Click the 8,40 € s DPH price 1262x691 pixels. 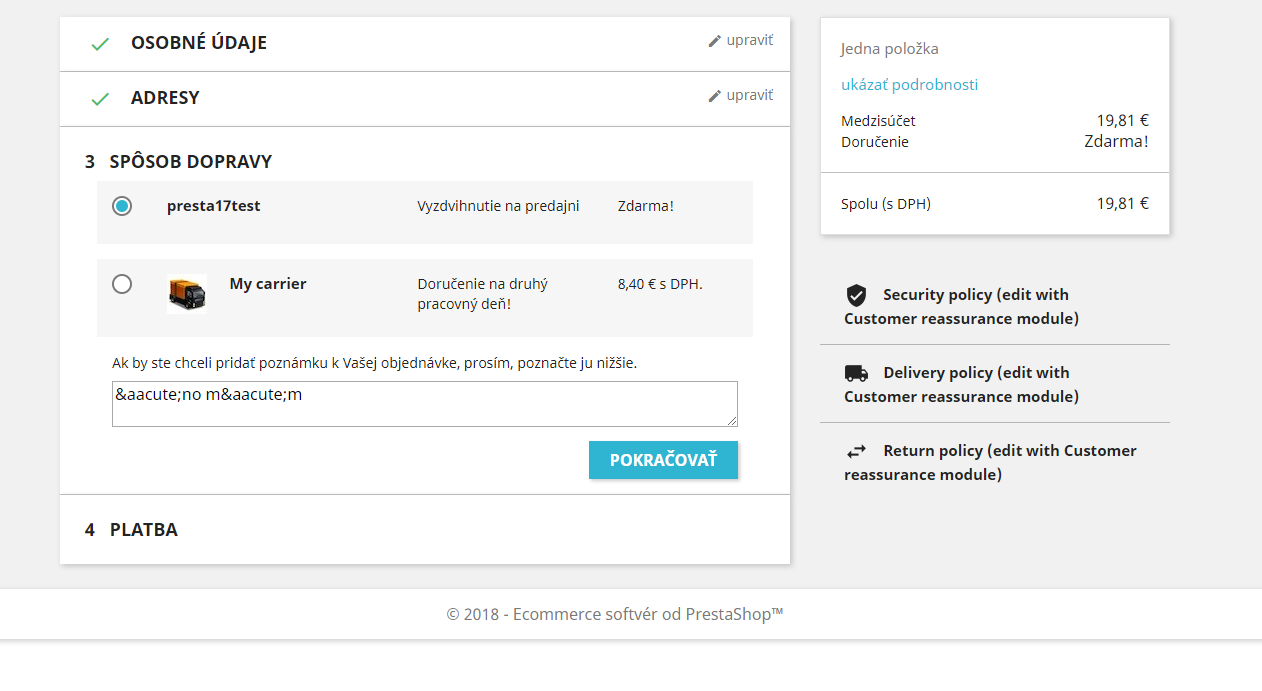pos(660,284)
